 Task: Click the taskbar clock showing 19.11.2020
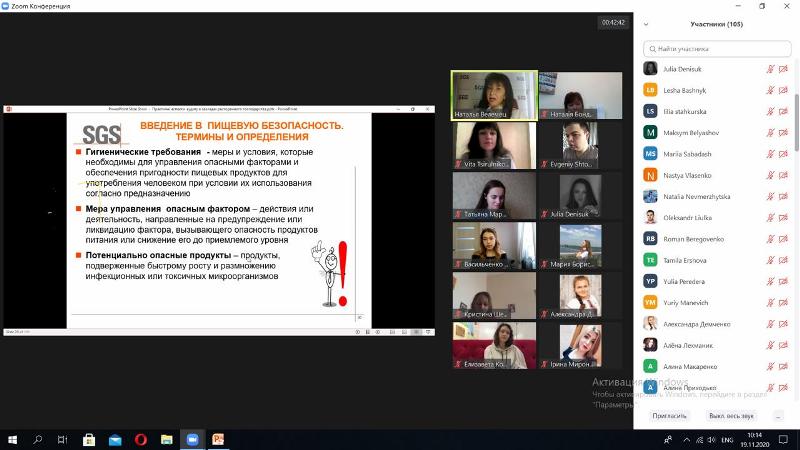coord(755,440)
